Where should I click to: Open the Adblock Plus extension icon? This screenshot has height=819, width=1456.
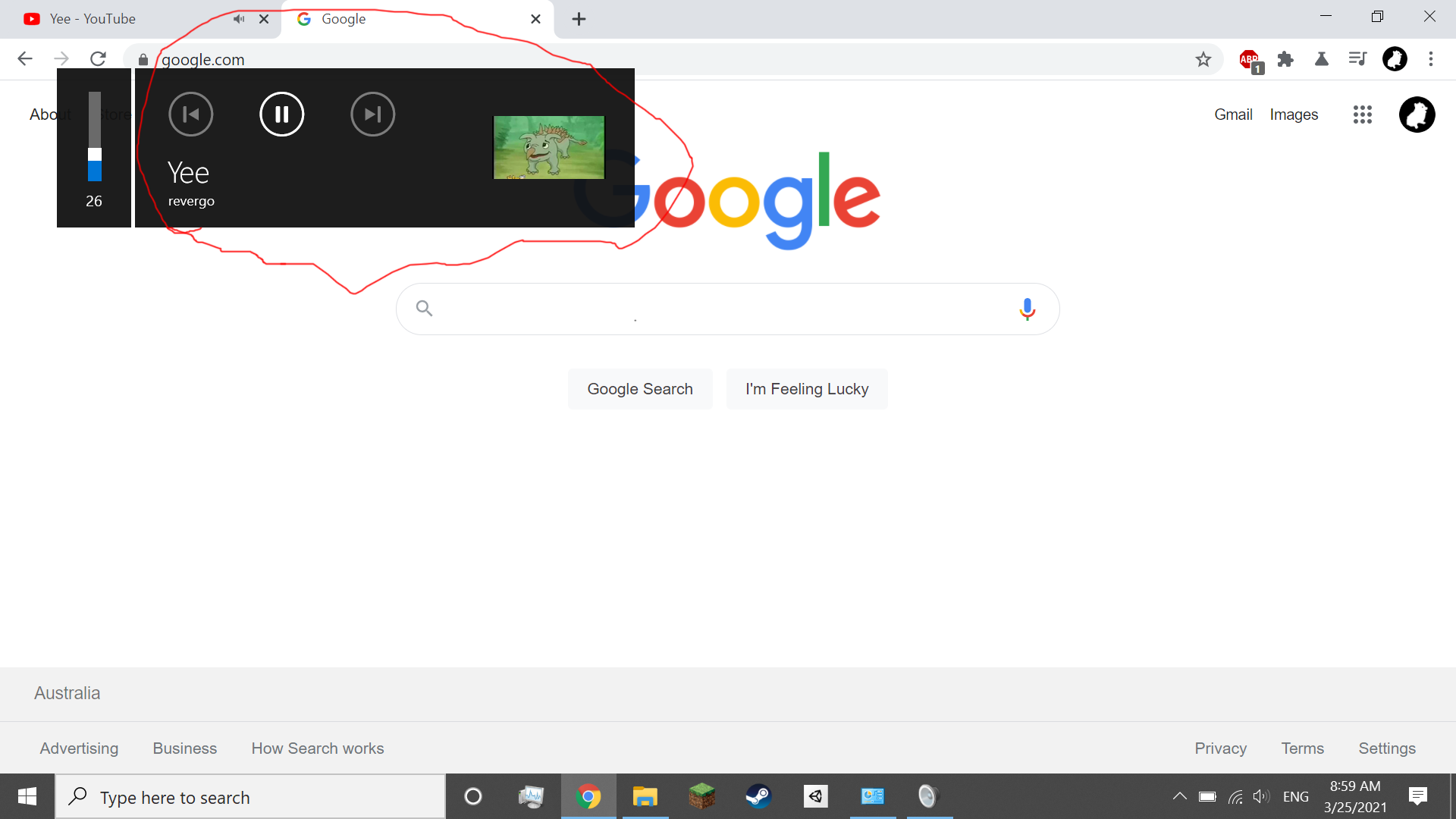(1250, 60)
